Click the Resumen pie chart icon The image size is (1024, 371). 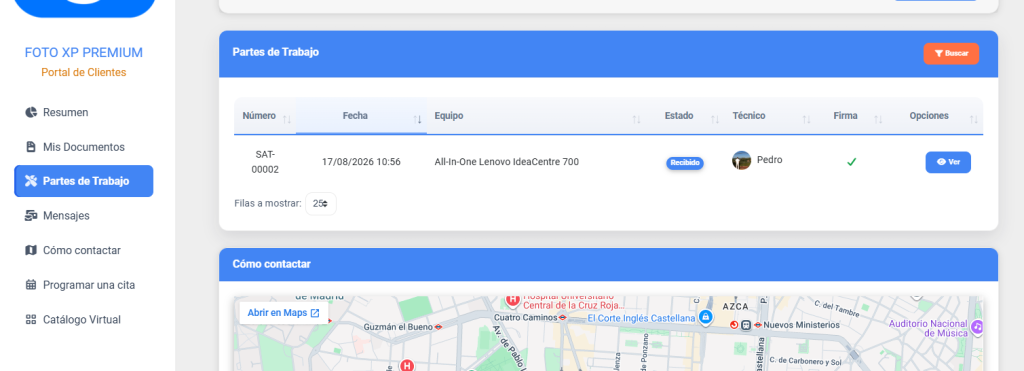(31, 112)
